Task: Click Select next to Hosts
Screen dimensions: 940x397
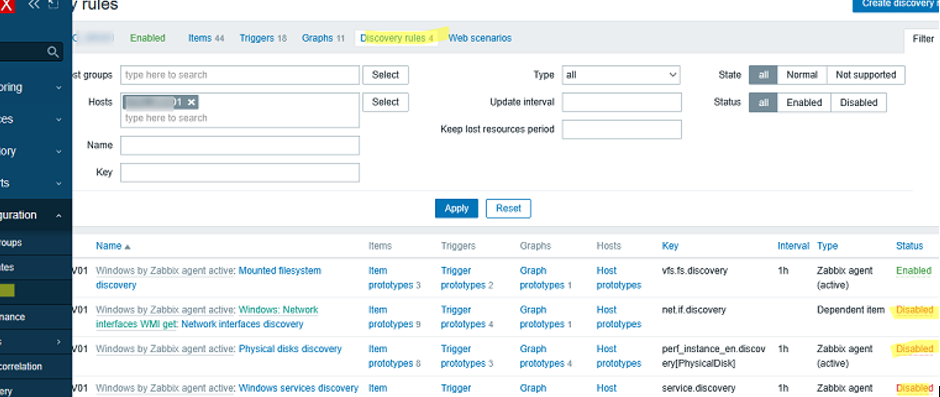Action: [385, 102]
